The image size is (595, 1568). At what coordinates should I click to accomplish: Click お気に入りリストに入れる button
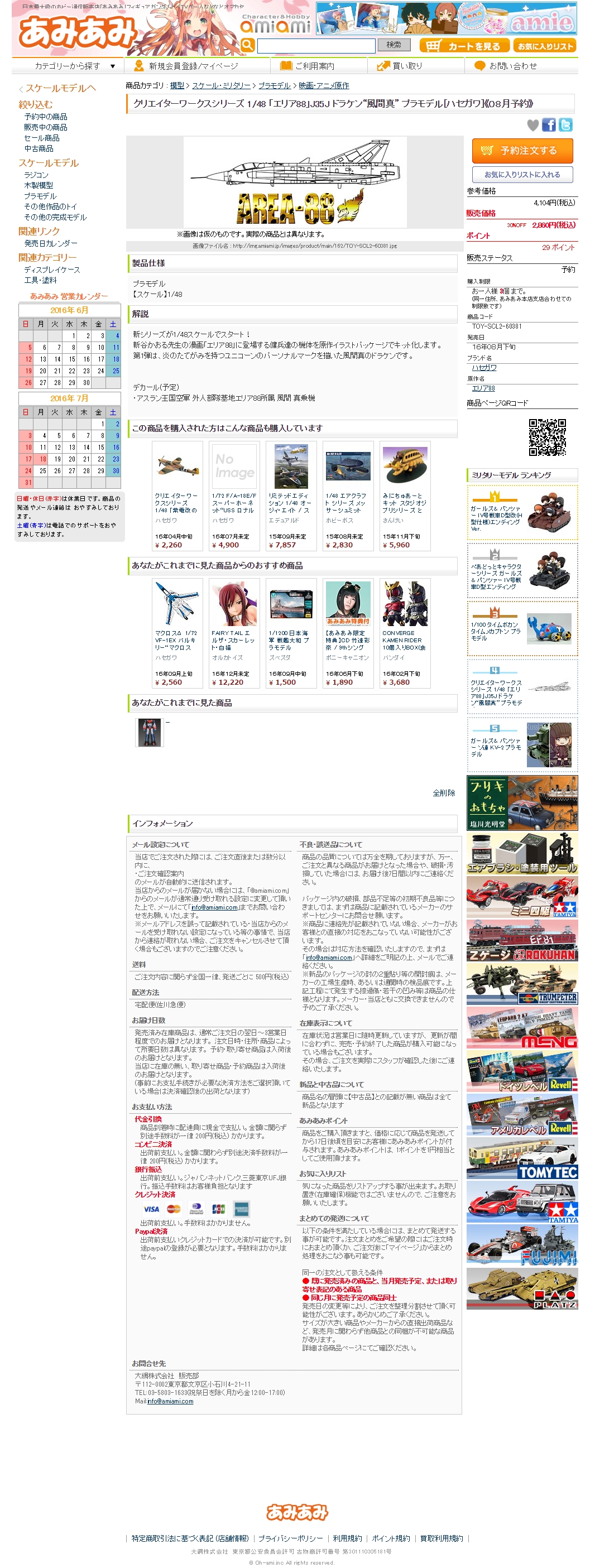coord(522,175)
